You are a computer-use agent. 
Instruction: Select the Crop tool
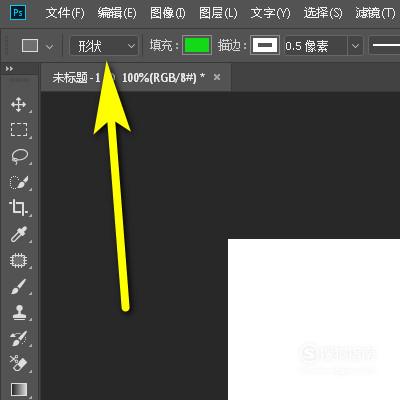point(18,208)
